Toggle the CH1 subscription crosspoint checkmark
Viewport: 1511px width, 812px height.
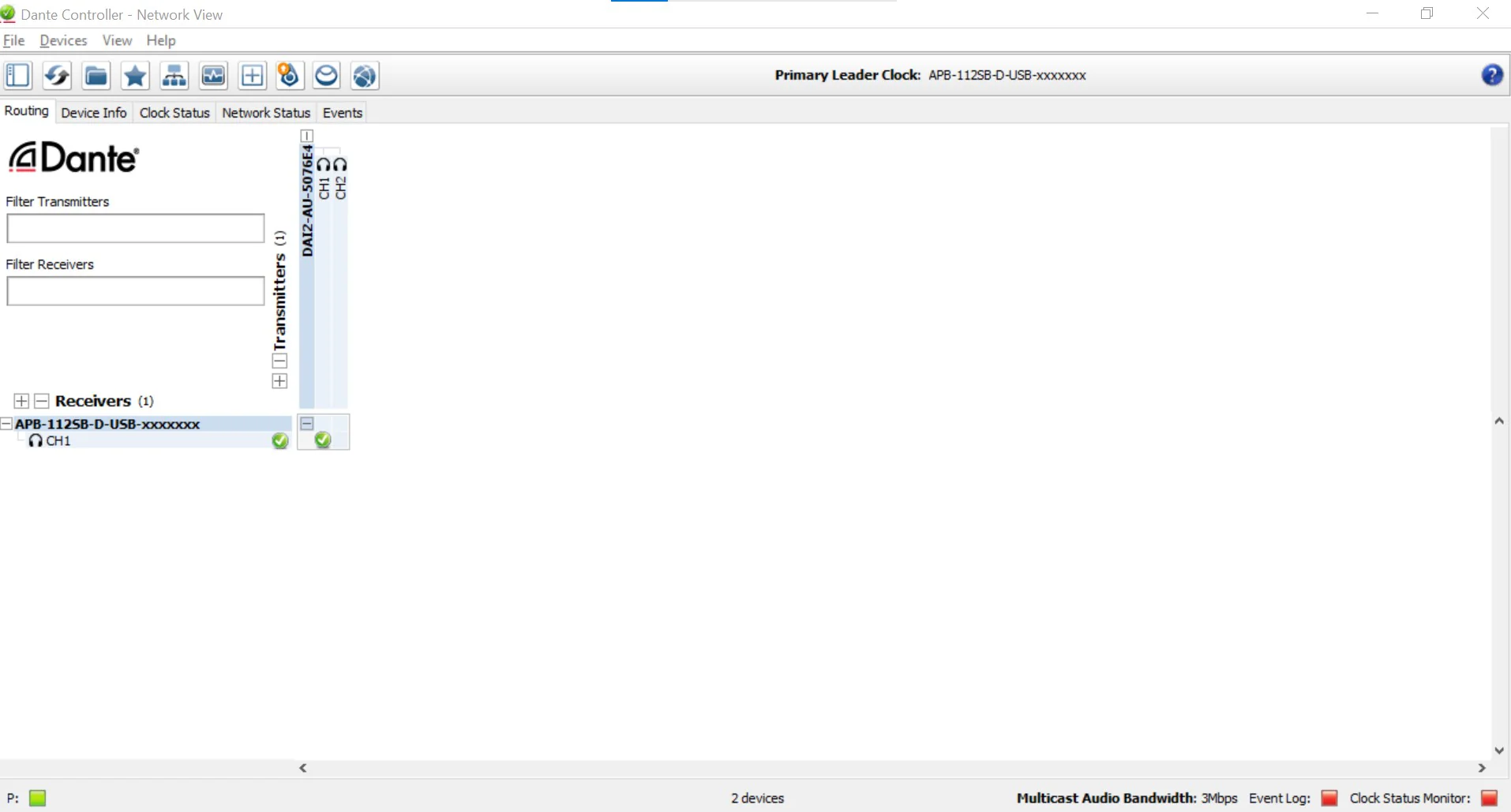click(323, 440)
